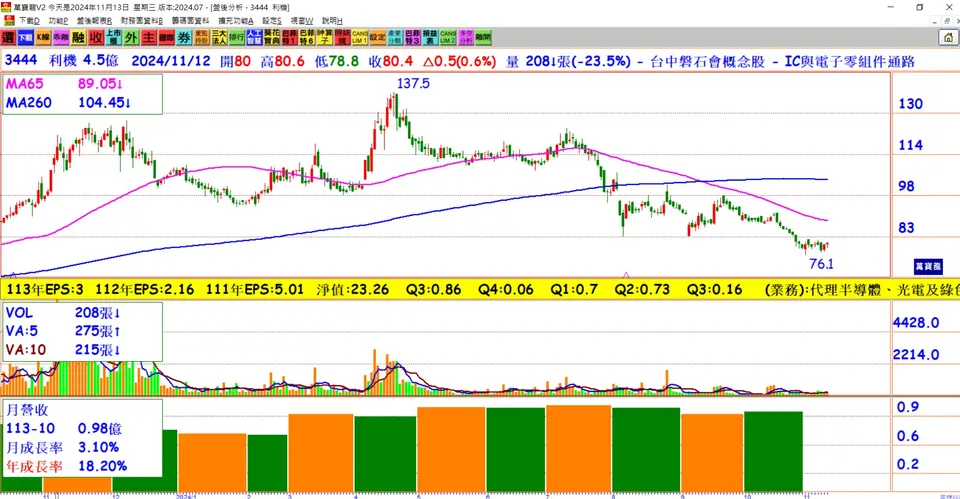The height and width of the screenshot is (499, 960).
Task: Open the 功能P menu
Action: (x=58, y=21)
